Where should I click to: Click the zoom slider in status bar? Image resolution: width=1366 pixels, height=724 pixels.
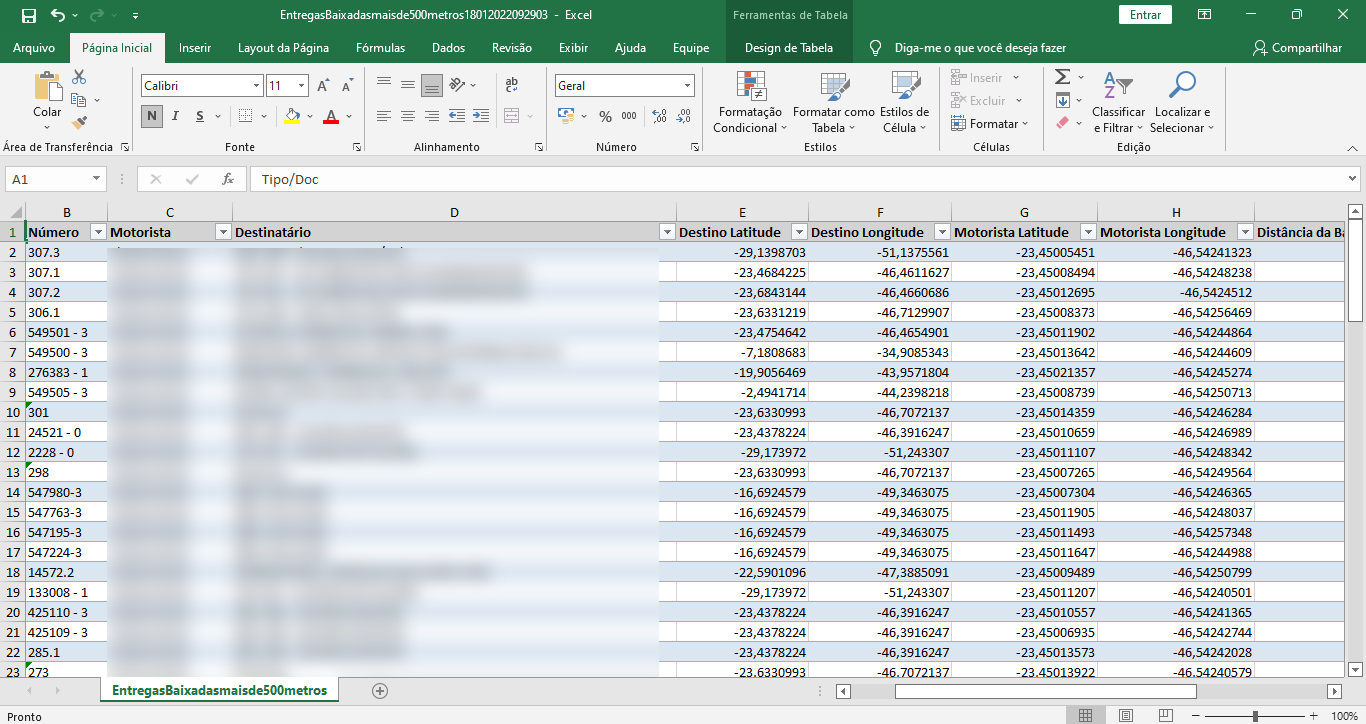pyautogui.click(x=1255, y=716)
